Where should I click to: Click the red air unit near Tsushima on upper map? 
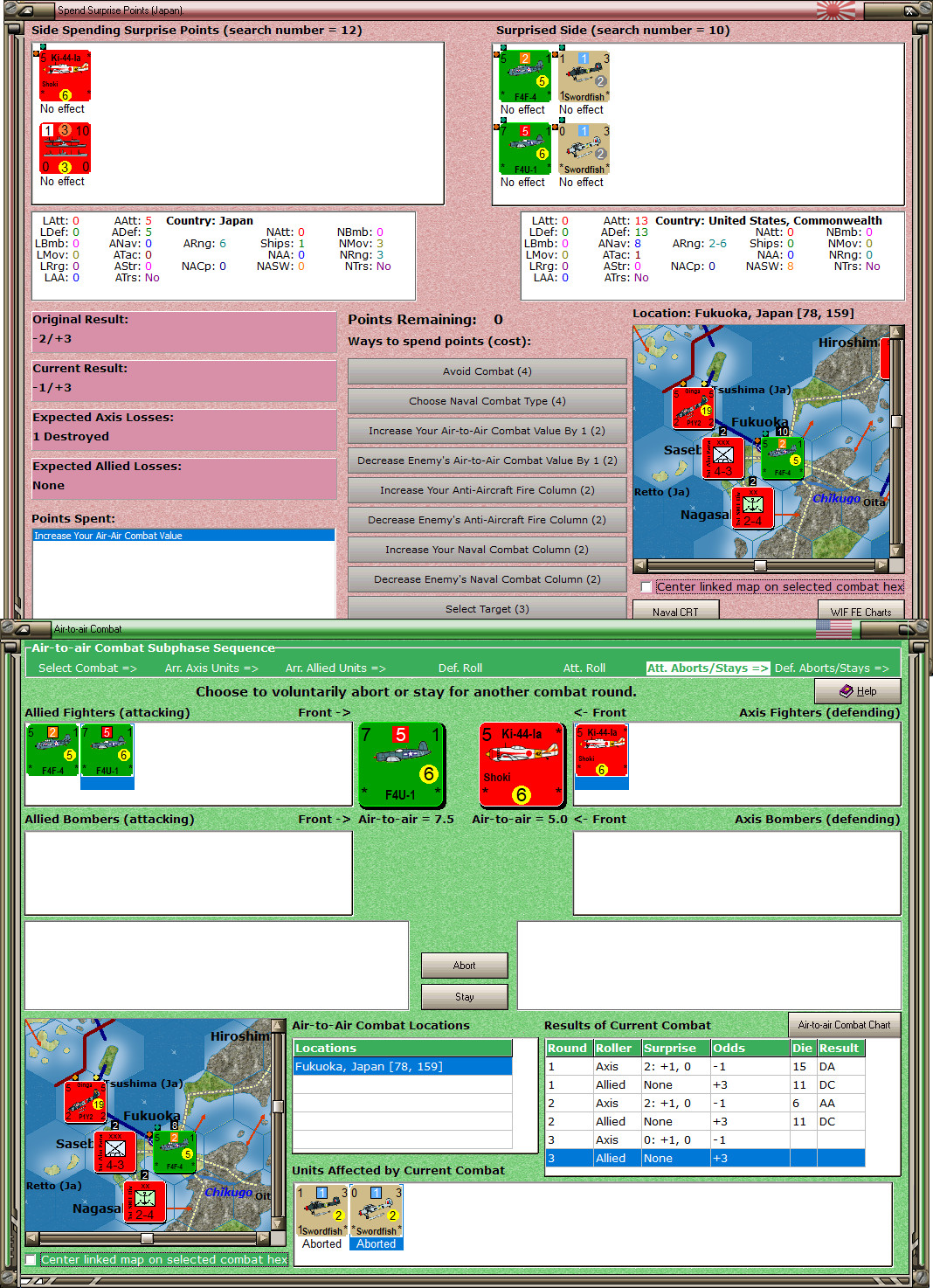tap(693, 408)
